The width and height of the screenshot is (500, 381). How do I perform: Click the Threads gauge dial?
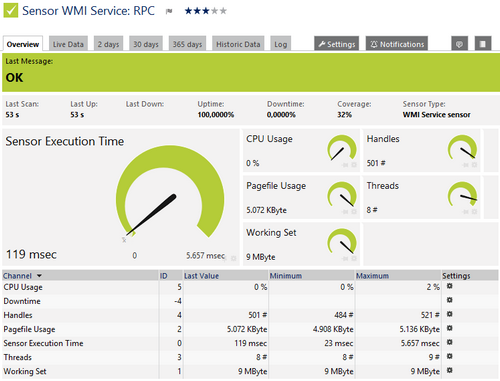(x=462, y=194)
